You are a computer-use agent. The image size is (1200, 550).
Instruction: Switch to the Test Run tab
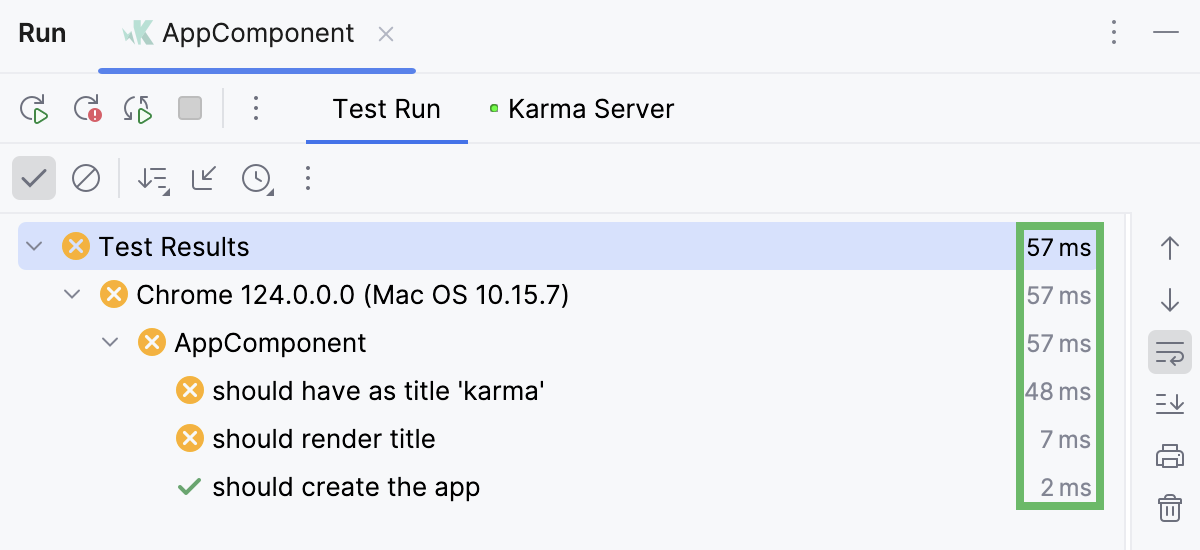coord(386,109)
